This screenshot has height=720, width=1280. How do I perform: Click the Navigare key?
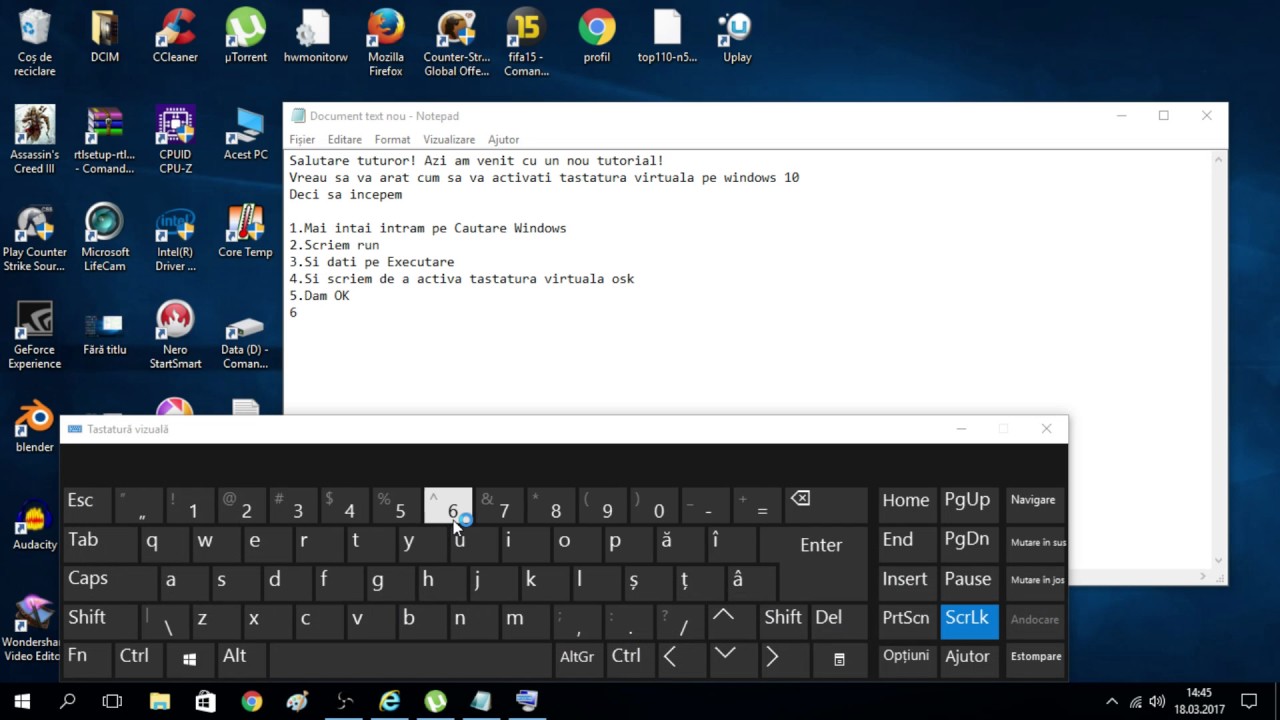tap(1034, 505)
